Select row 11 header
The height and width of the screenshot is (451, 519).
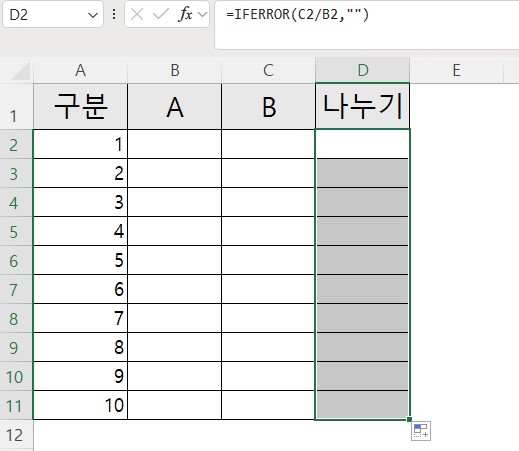pos(16,405)
